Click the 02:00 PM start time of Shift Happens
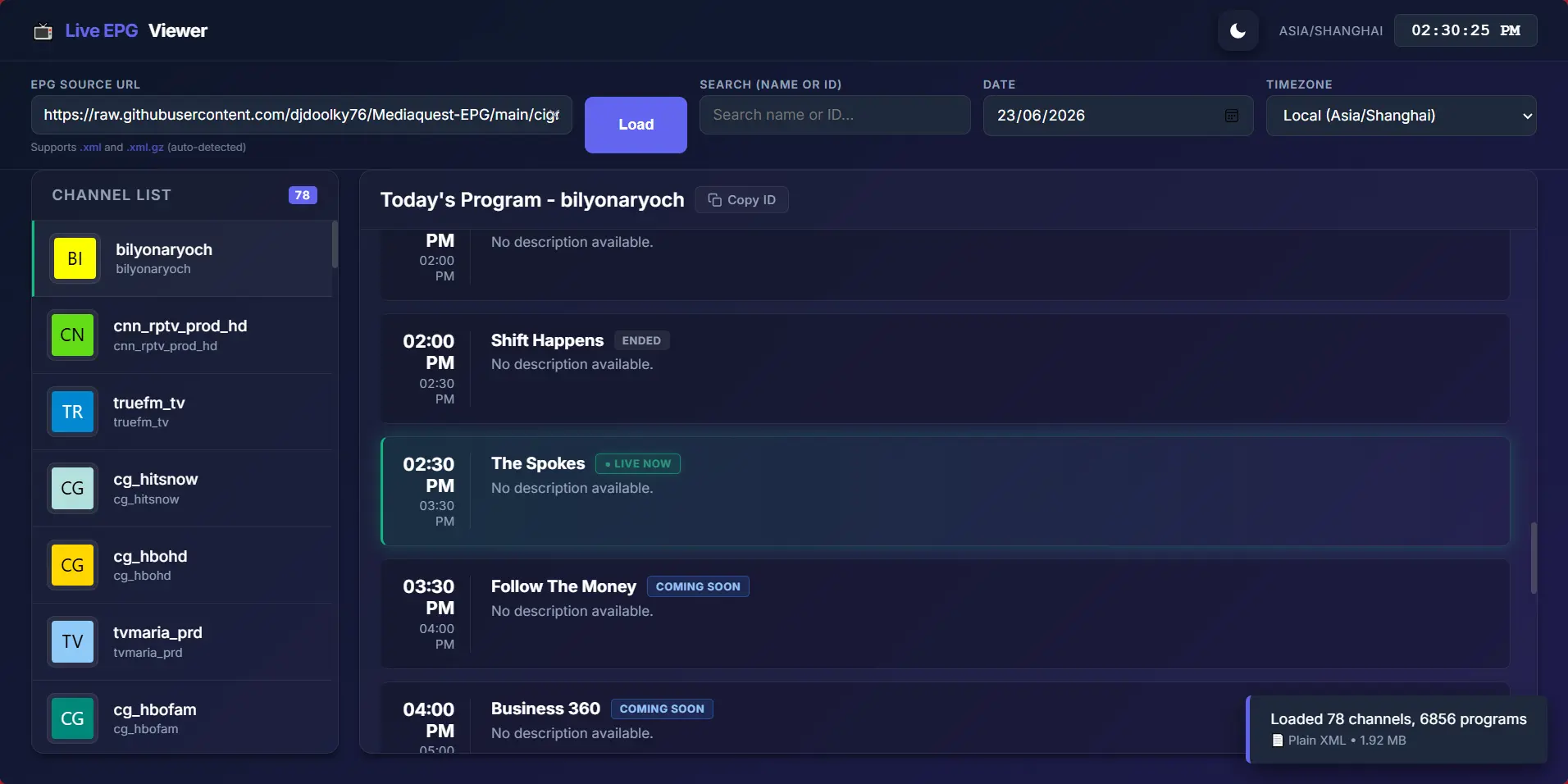 [428, 352]
